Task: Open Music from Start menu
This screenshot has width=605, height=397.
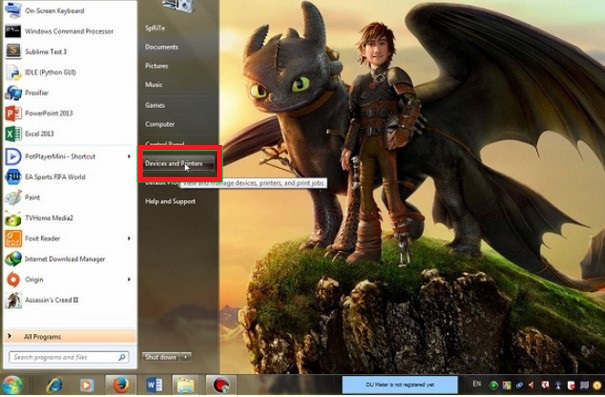Action: (x=154, y=84)
